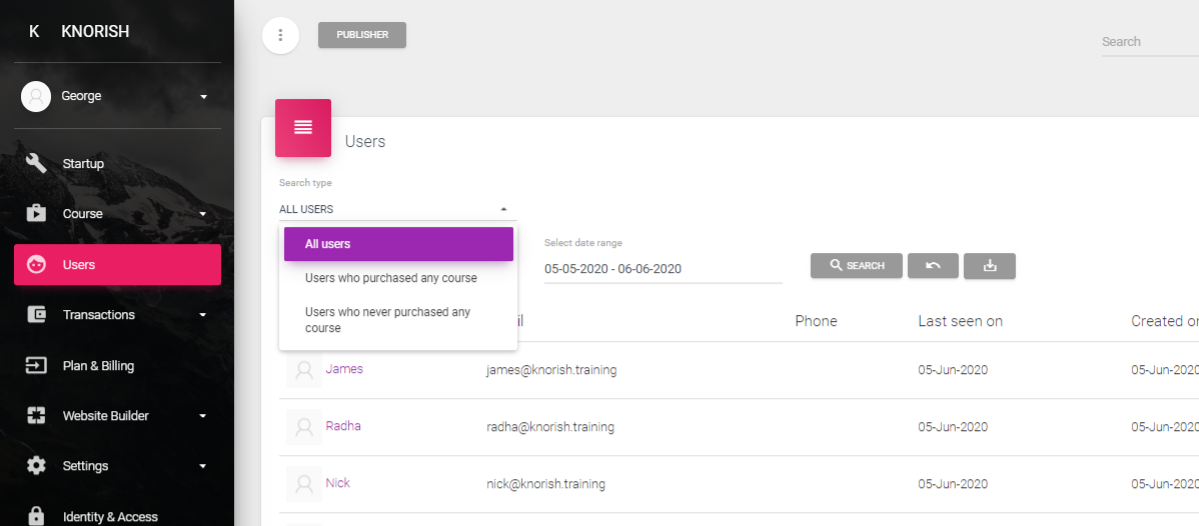
Task: Click George's profile avatar
Action: pos(36,96)
